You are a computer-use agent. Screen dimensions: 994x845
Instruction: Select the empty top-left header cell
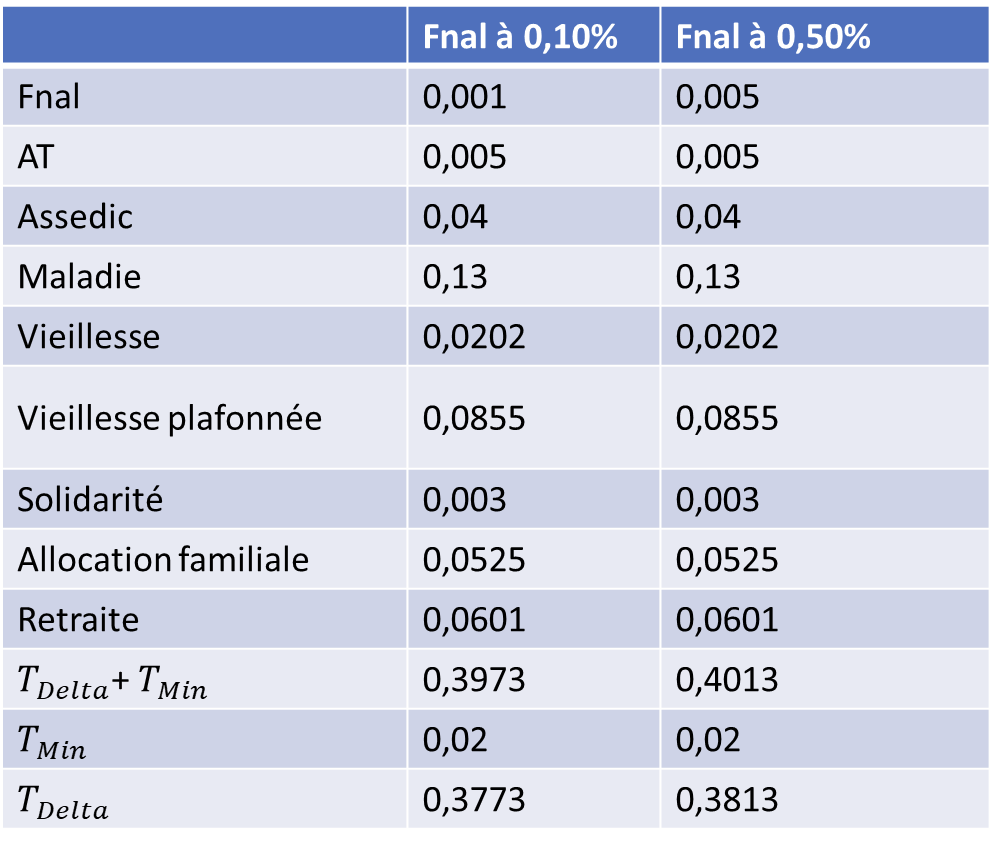(x=204, y=37)
